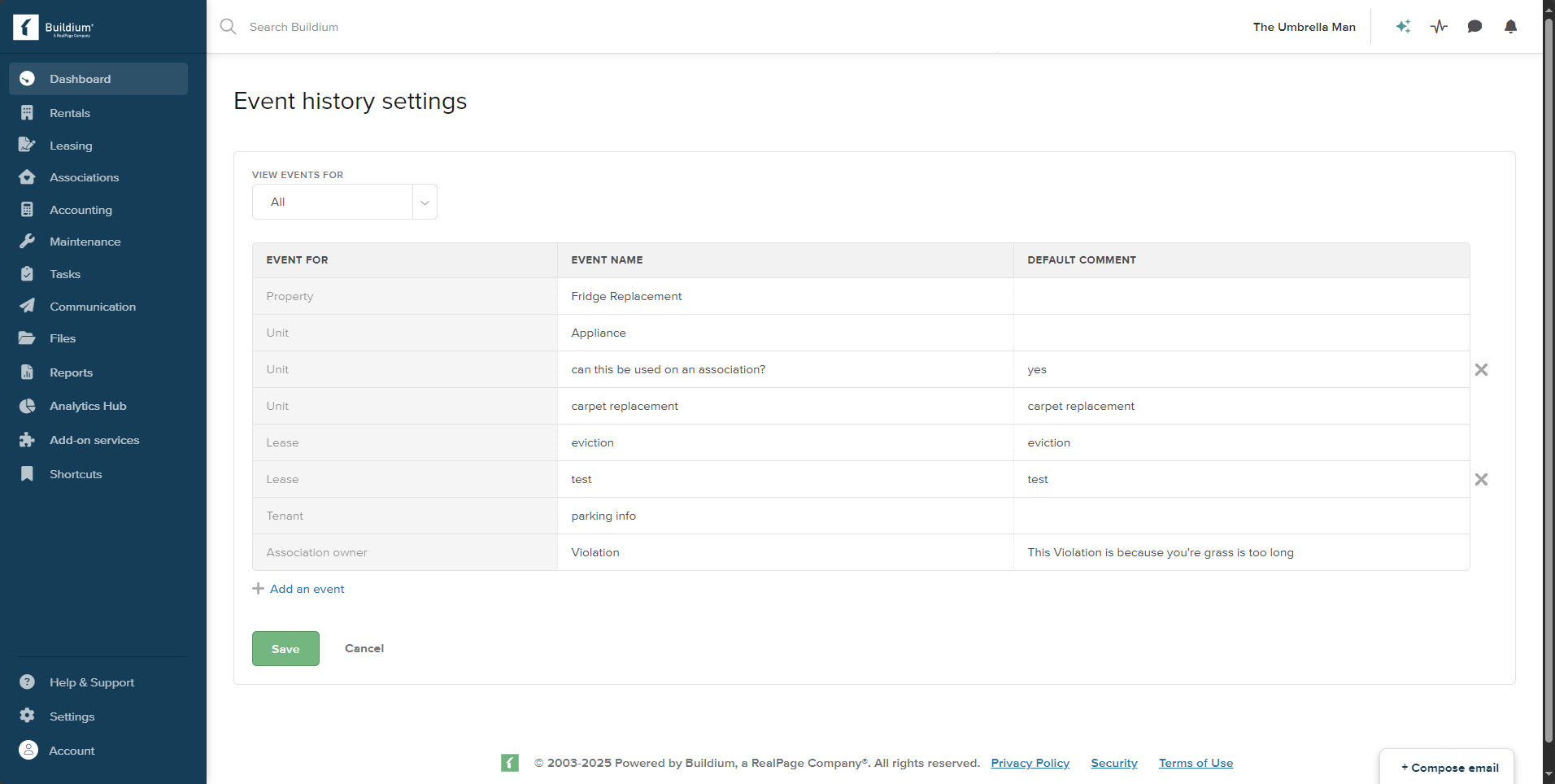Click the Save button
Image resolution: width=1555 pixels, height=784 pixels.
pos(285,649)
